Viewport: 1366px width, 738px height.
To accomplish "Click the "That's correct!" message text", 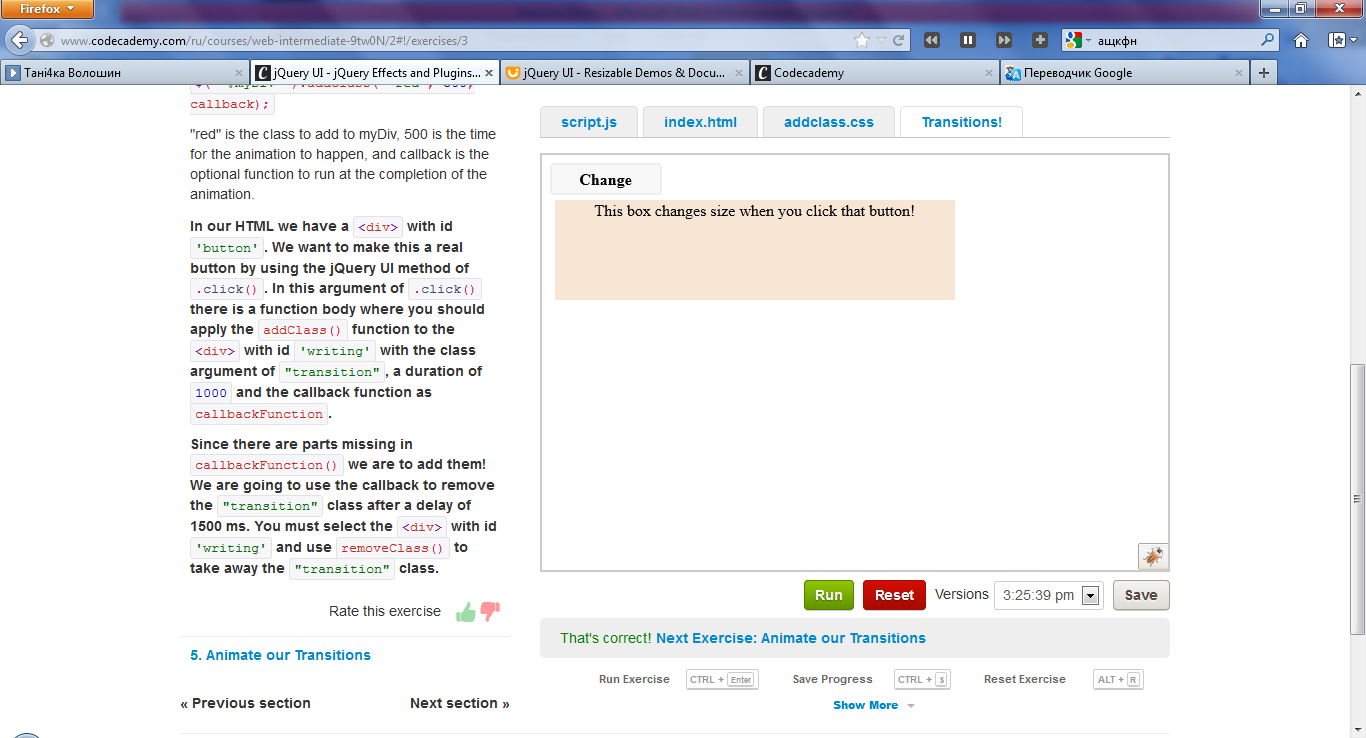I will pyautogui.click(x=606, y=638).
